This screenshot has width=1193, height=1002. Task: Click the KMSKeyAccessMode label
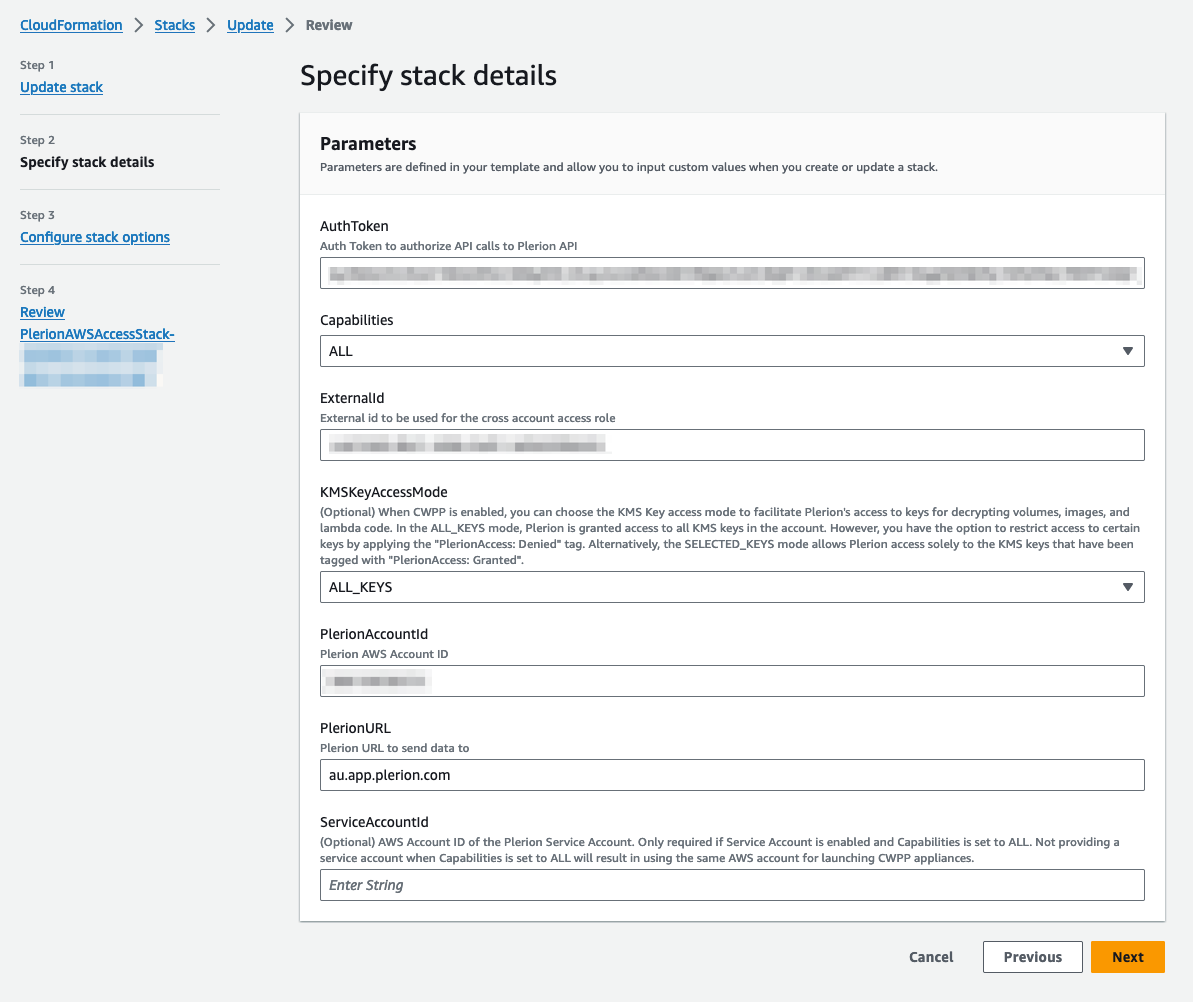click(383, 492)
